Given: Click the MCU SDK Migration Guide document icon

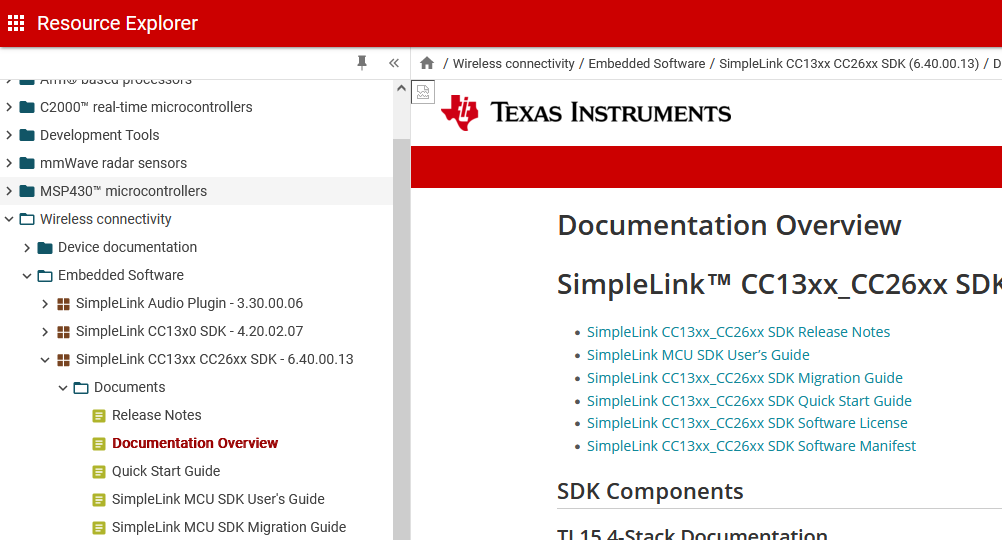Looking at the screenshot, I should coord(99,528).
